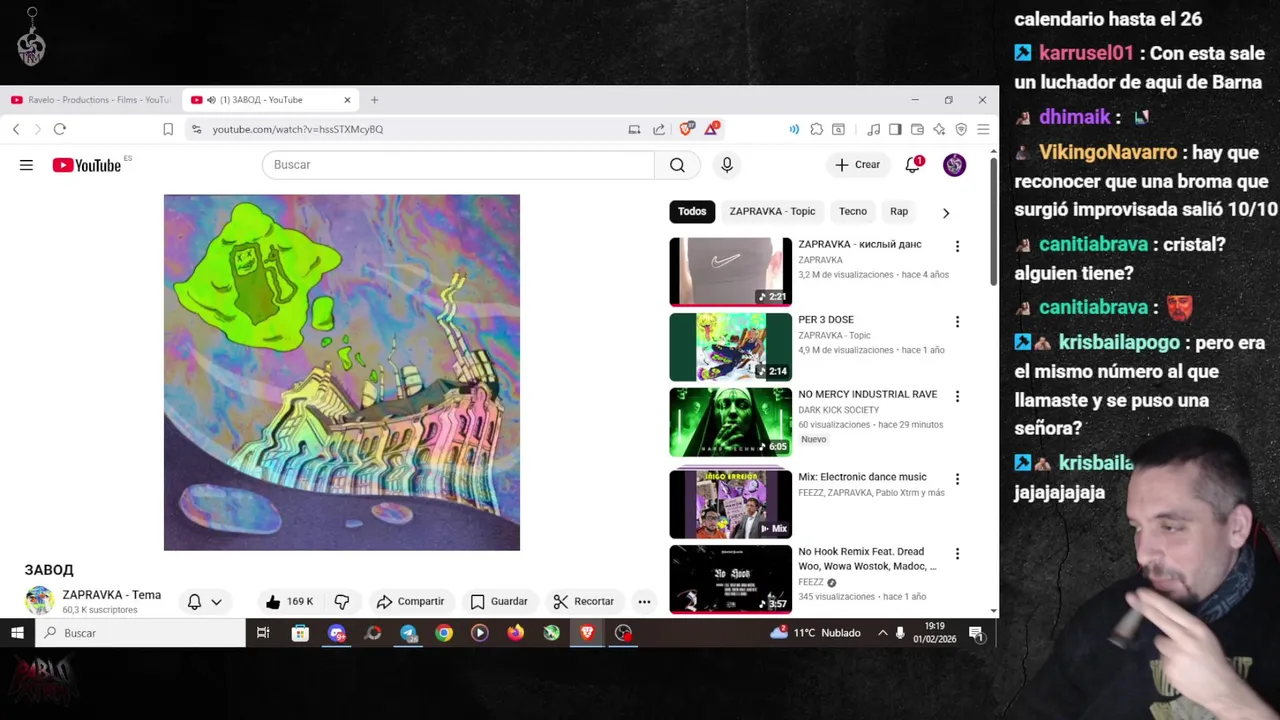Select the Rap filter chip

tap(899, 211)
